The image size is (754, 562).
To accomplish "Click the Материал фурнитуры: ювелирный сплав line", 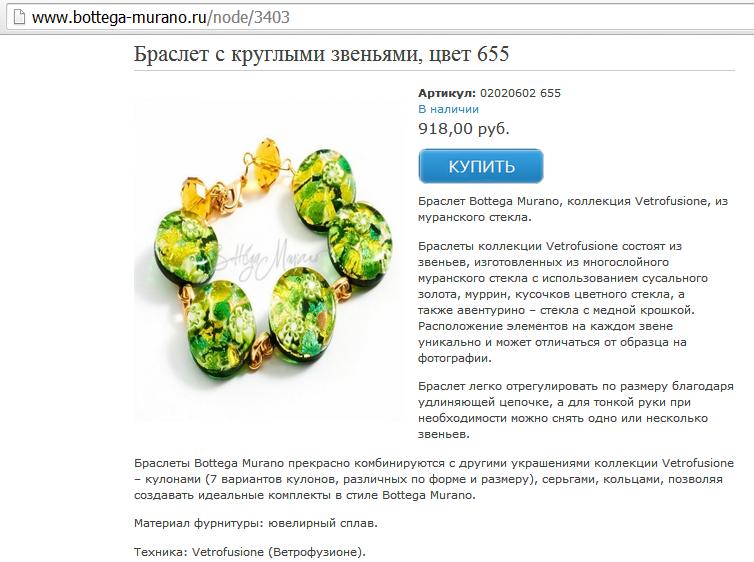I will point(256,523).
